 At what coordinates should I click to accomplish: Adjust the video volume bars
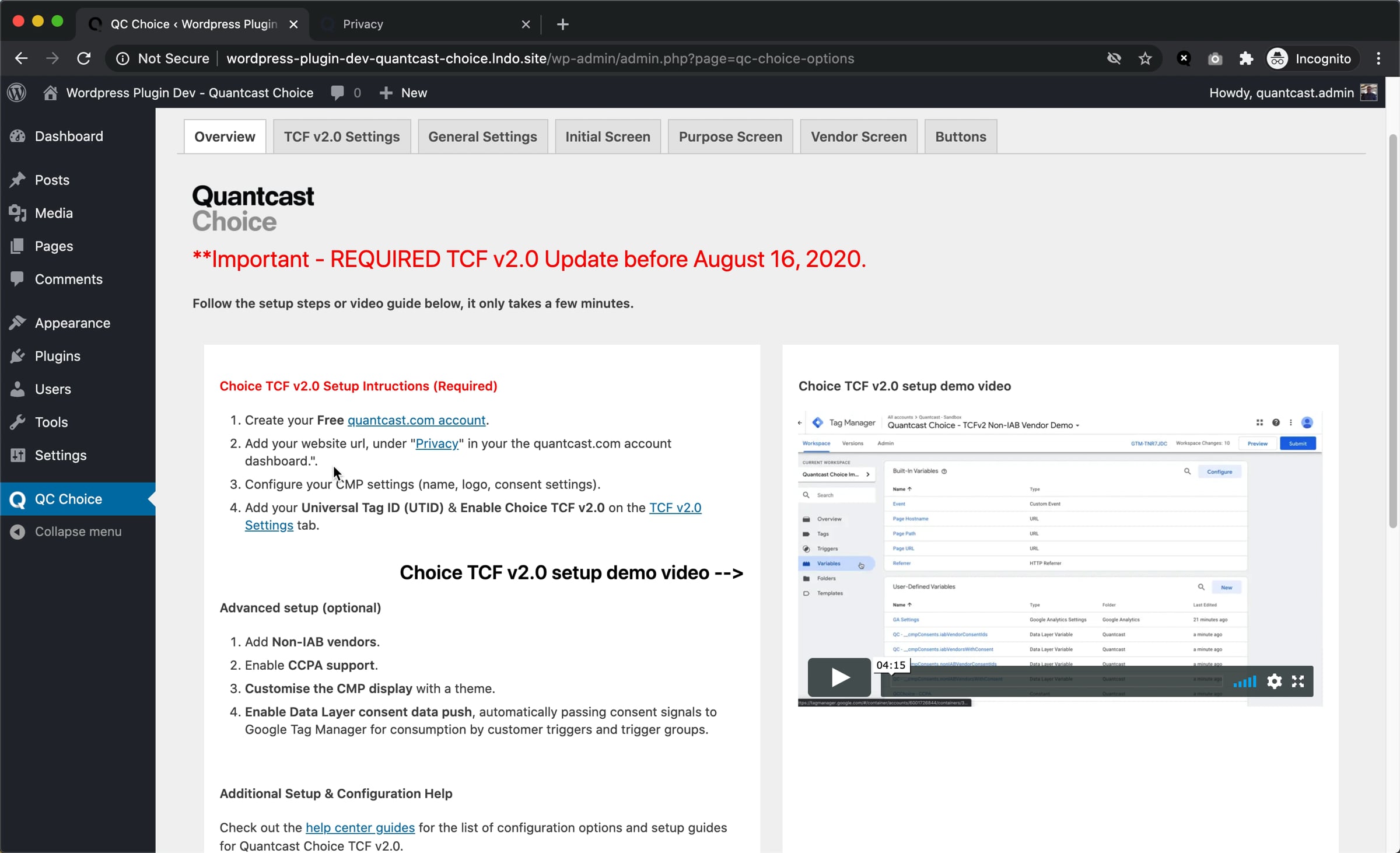(x=1245, y=681)
